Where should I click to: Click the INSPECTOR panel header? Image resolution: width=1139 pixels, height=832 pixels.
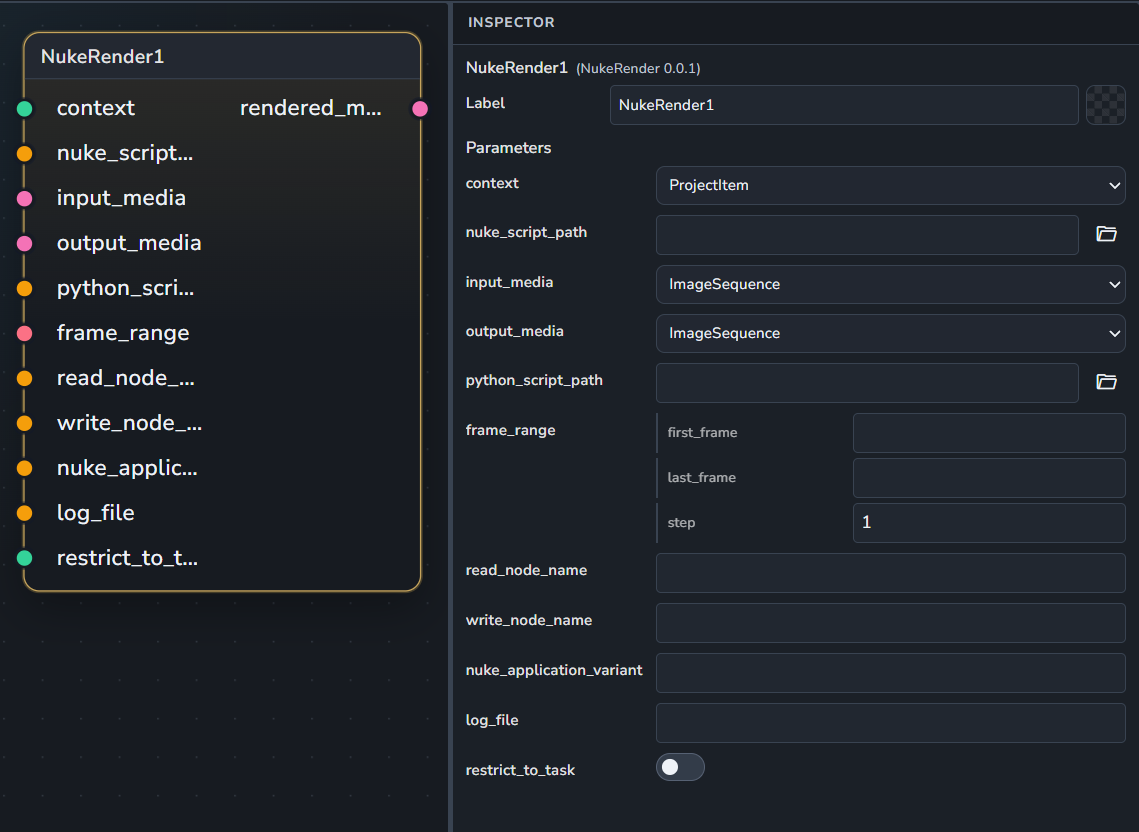point(511,23)
